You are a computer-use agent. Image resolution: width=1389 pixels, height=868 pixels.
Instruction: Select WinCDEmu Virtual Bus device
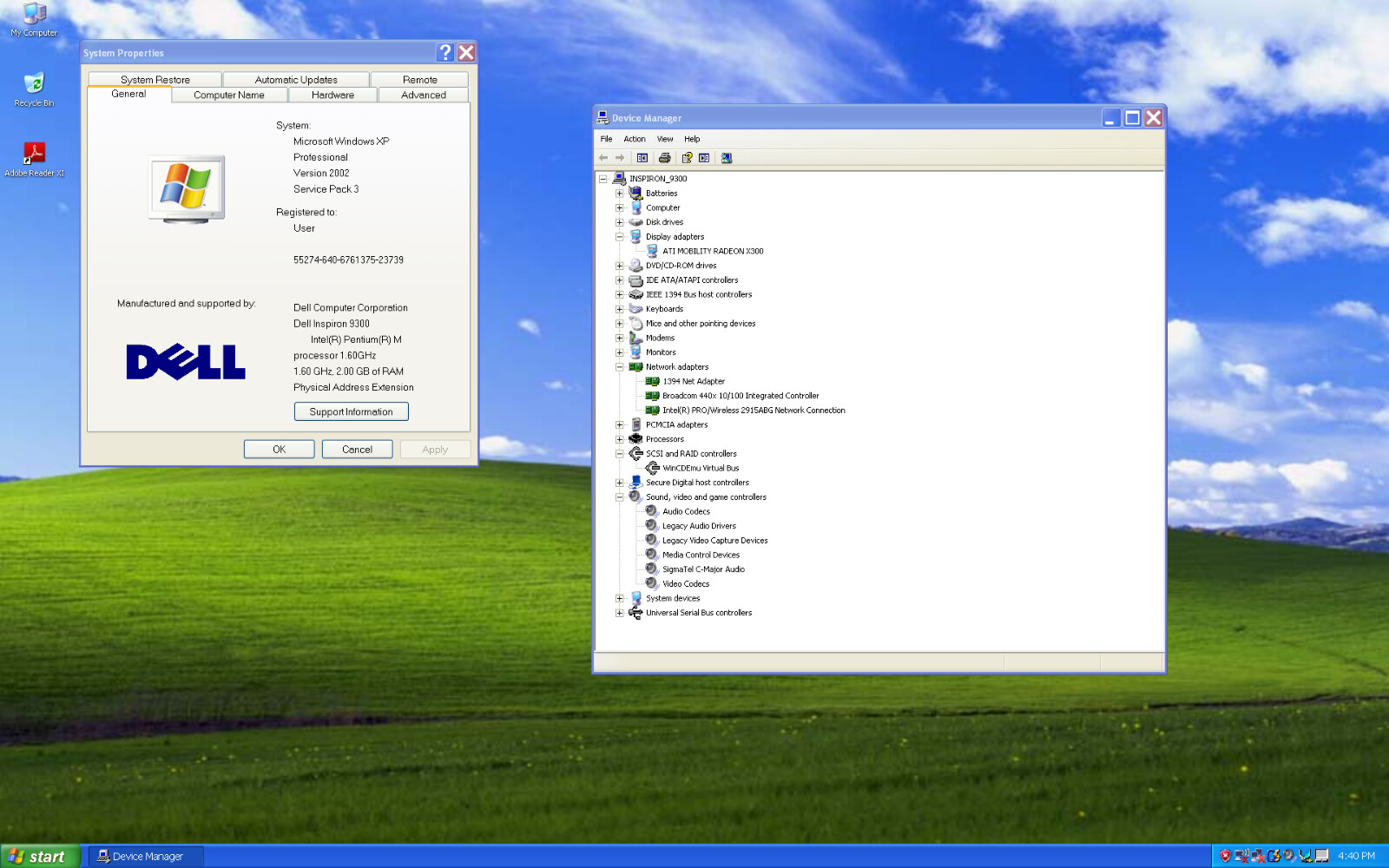click(x=701, y=468)
